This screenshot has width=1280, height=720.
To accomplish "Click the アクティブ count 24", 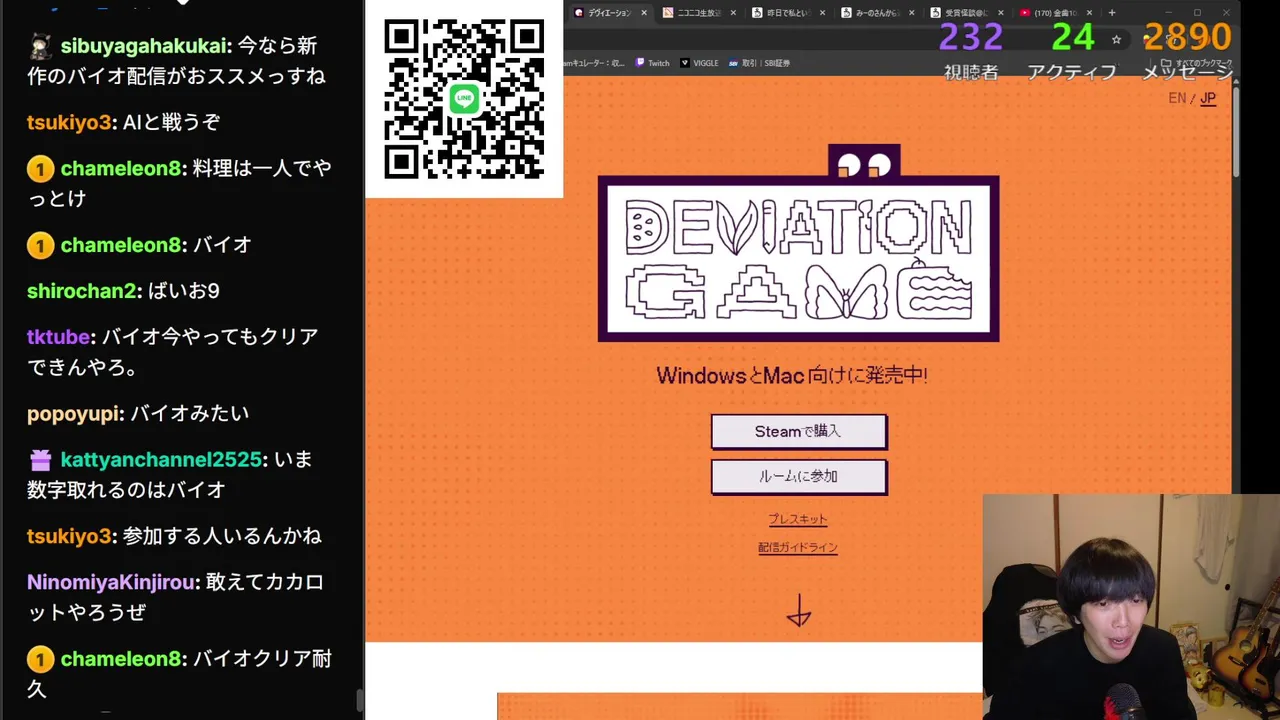I will tap(1073, 38).
